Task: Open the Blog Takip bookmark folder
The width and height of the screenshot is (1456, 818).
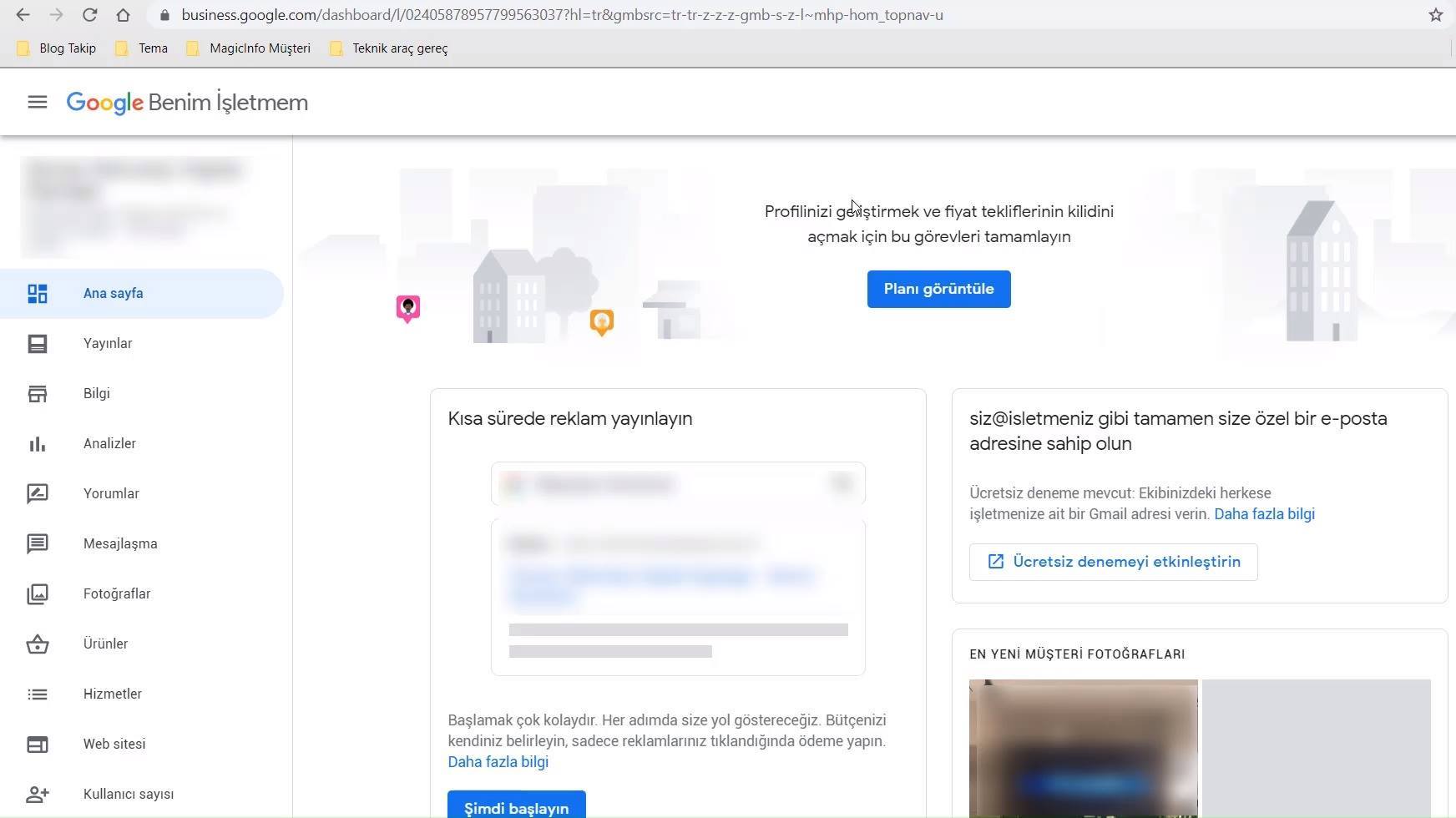Action: pos(57,48)
